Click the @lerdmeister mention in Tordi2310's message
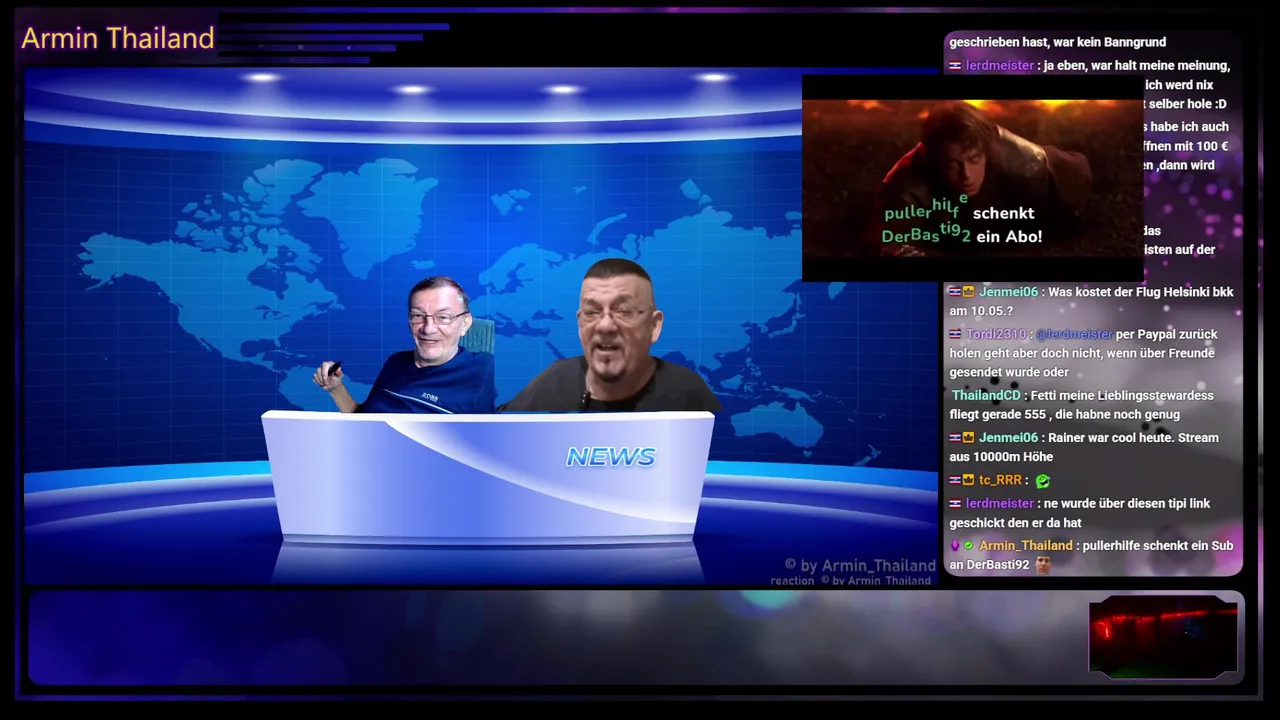1280x720 pixels. click(1074, 334)
